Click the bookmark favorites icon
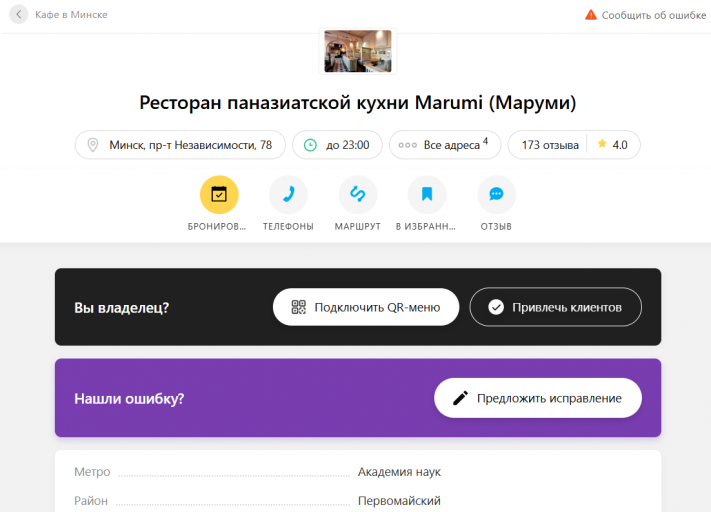The height and width of the screenshot is (512, 711). (x=427, y=195)
